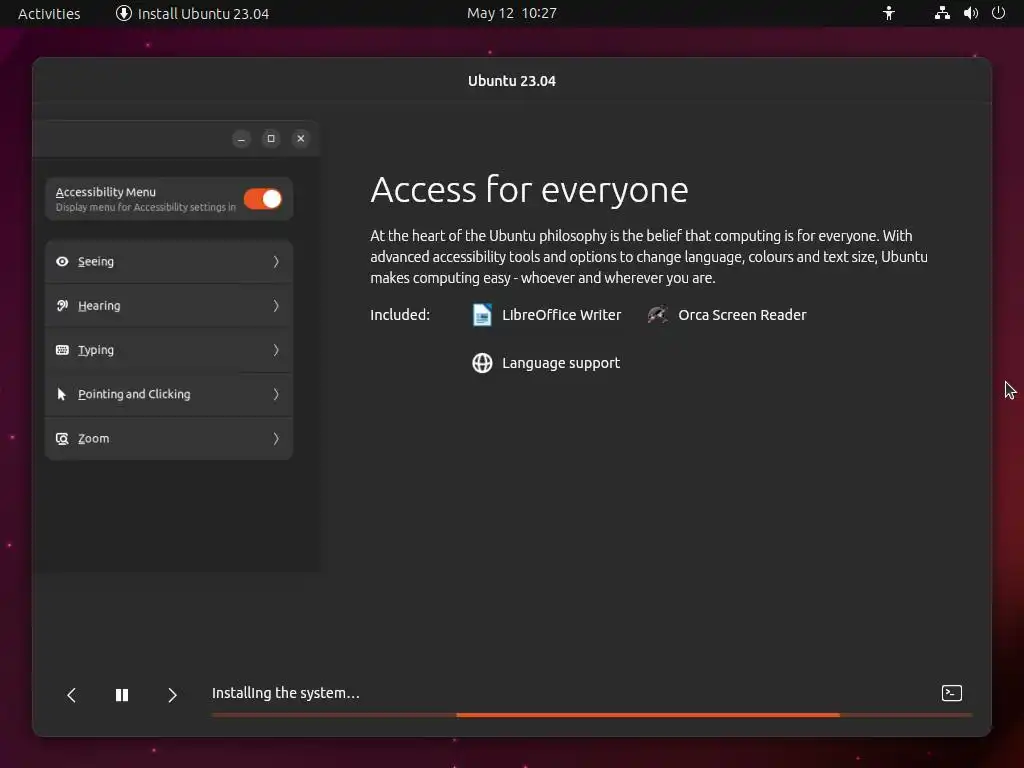Open the Typing settings row
The height and width of the screenshot is (768, 1024).
[x=169, y=350]
